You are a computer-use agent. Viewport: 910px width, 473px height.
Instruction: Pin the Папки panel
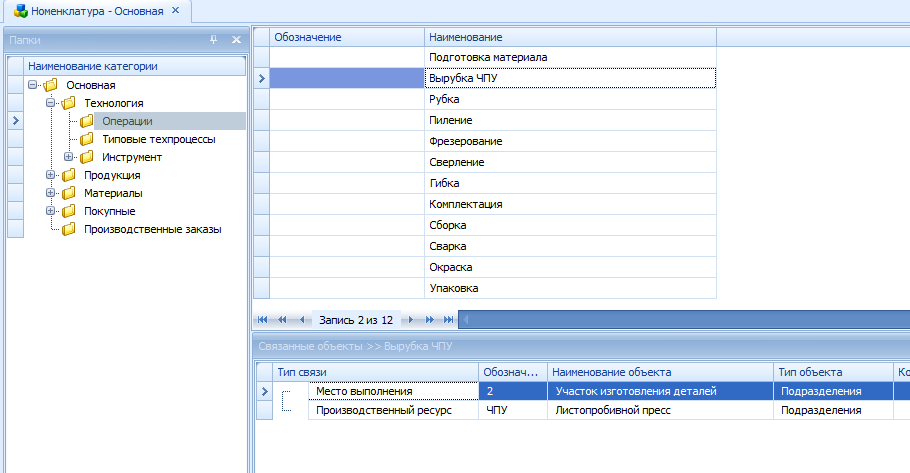pos(214,39)
